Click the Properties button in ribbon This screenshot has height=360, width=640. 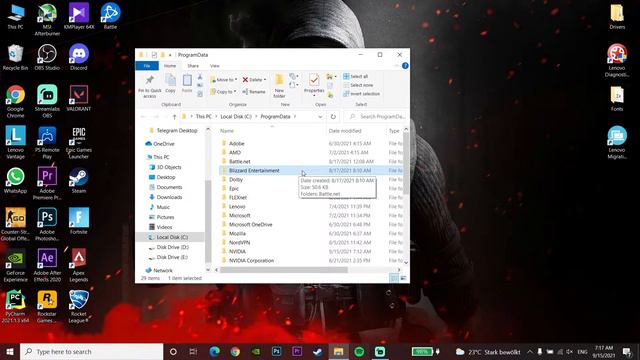tap(314, 84)
